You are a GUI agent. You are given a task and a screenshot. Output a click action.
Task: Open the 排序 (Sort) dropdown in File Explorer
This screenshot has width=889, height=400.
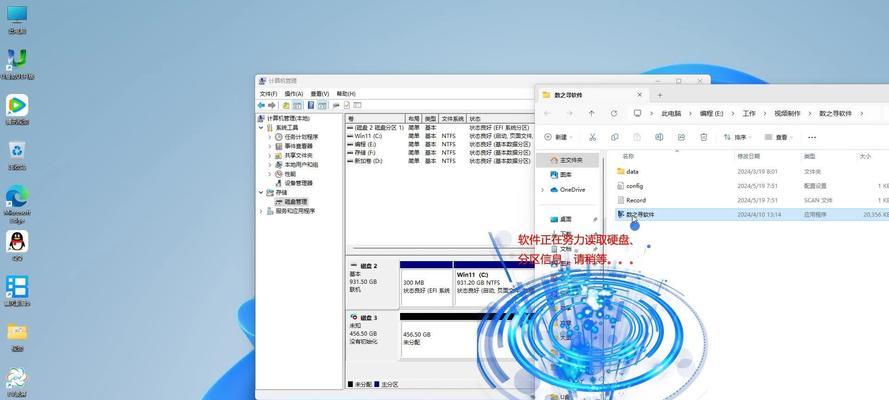tap(738, 137)
